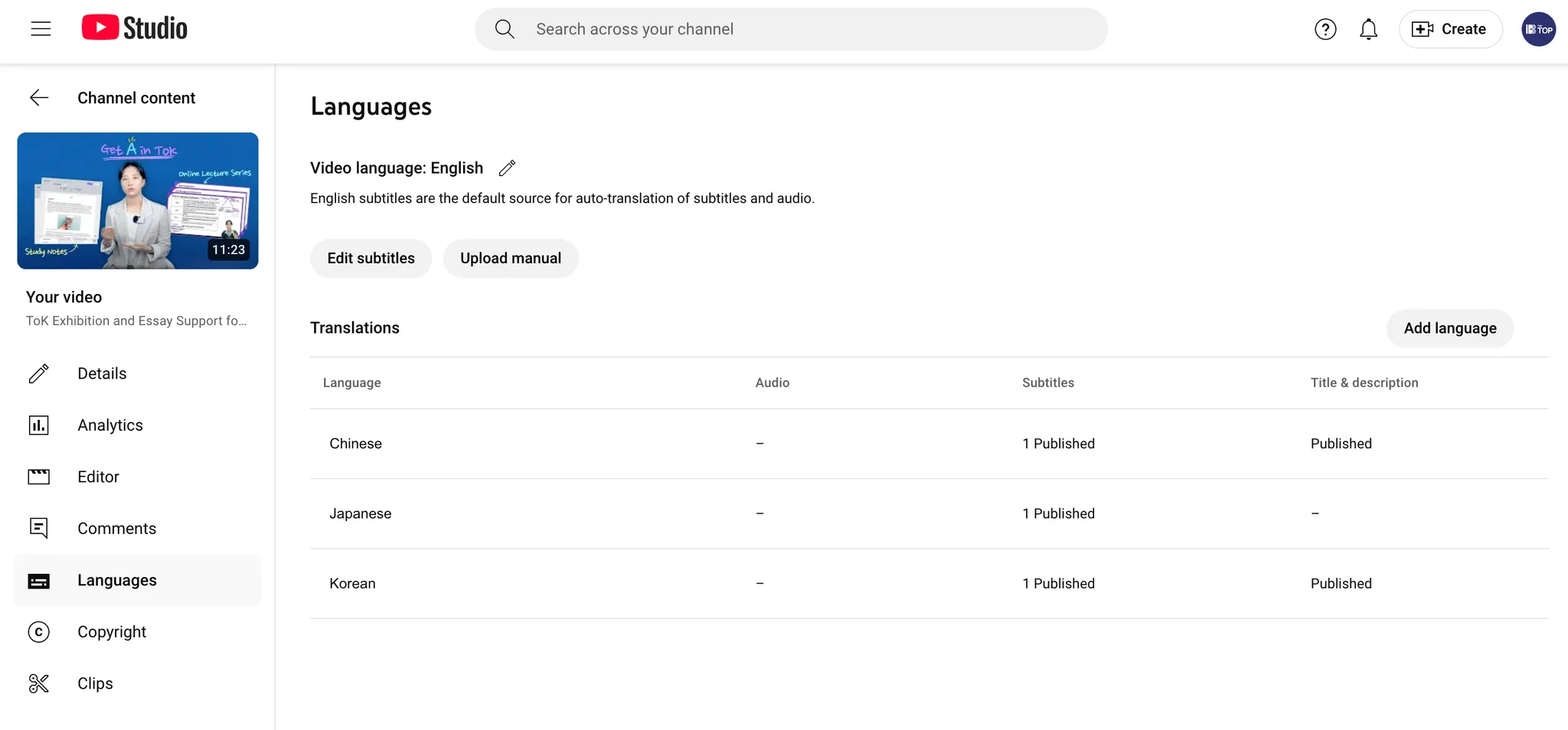This screenshot has height=730, width=1568.
Task: Open the hamburger navigation menu
Action: 41,29
